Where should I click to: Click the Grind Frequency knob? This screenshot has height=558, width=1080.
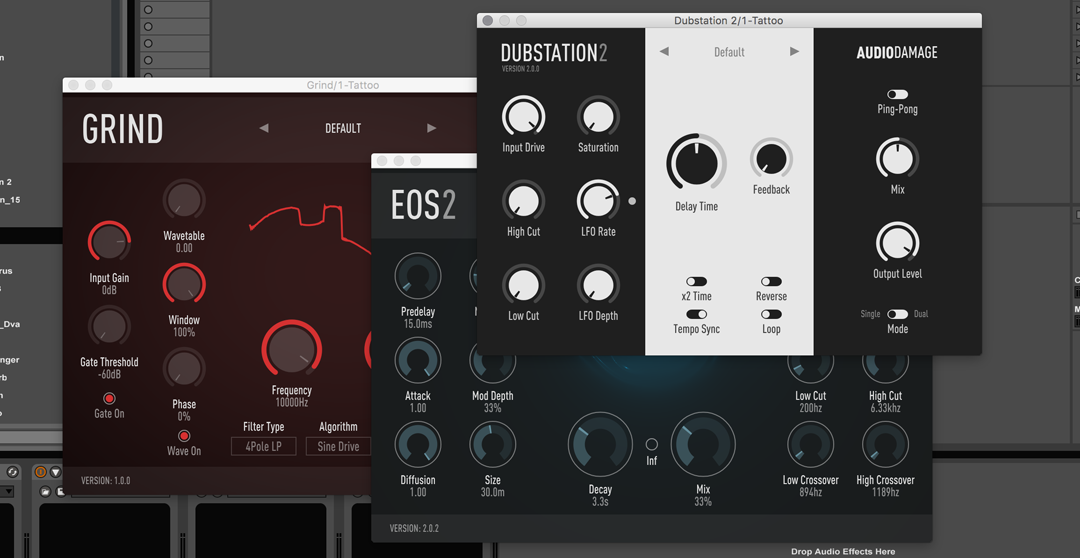click(291, 351)
